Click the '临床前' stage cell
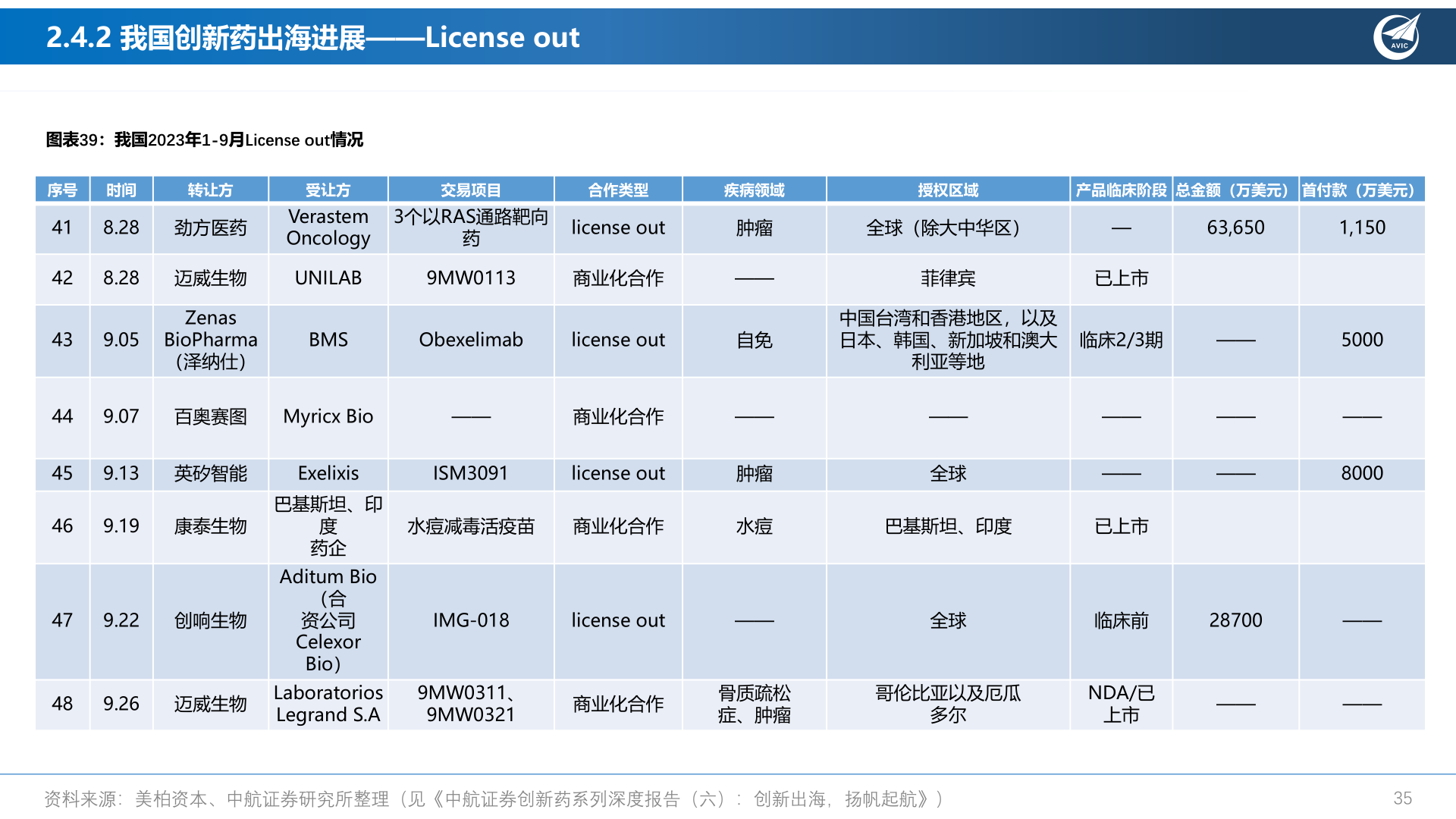 [1121, 620]
